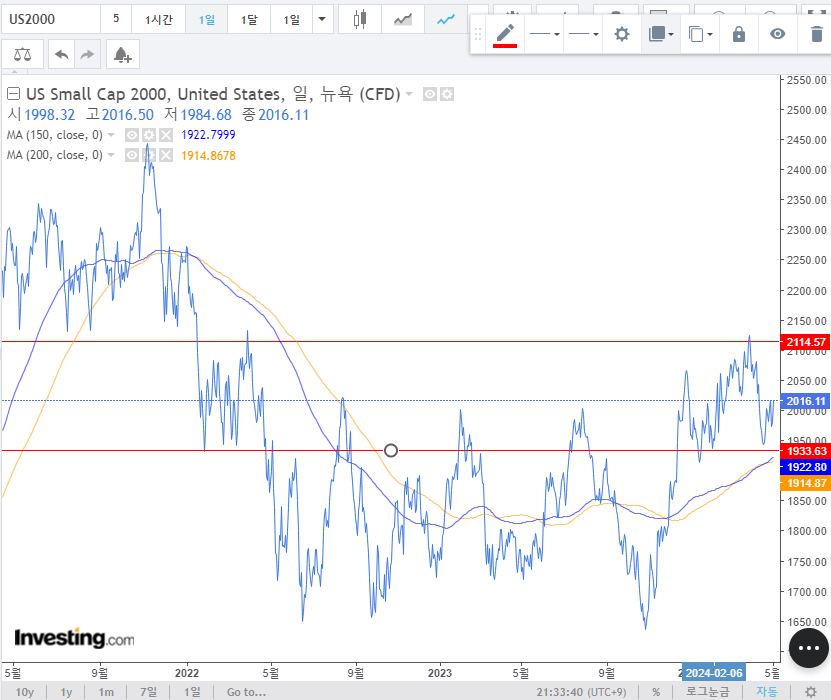
Task: Open MA 200 indicator settings
Action: click(149, 155)
